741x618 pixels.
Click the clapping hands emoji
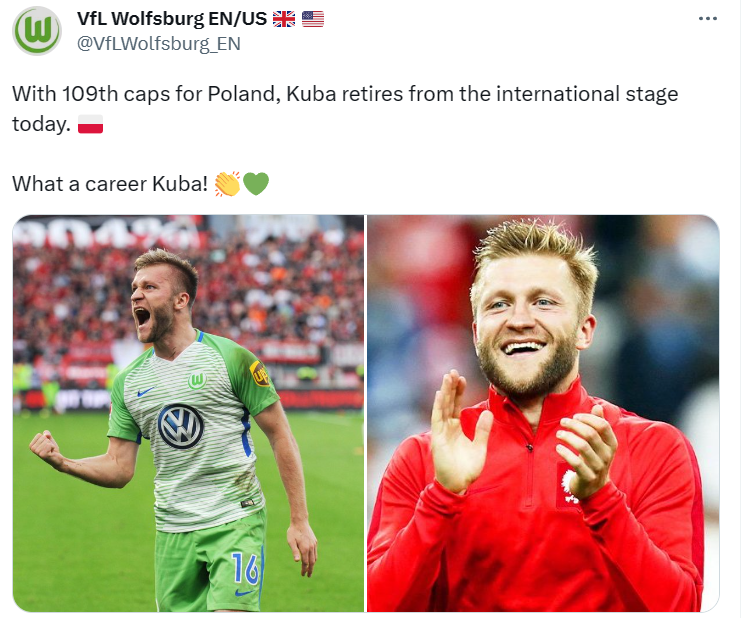(227, 184)
